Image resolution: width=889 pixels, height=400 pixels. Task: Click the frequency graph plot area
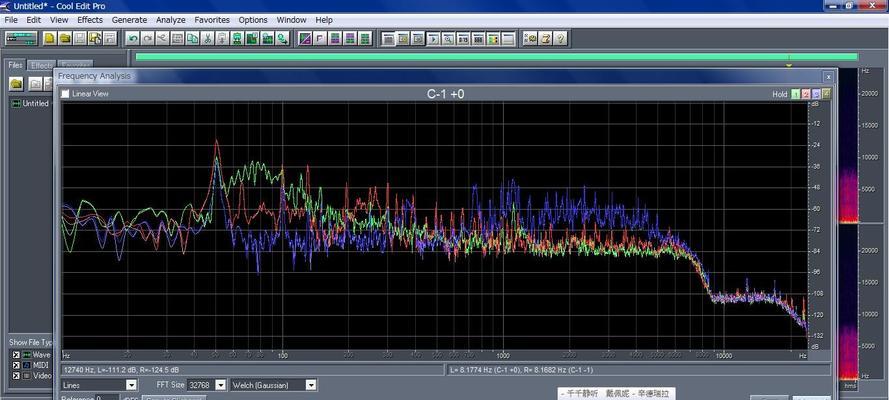[434, 225]
